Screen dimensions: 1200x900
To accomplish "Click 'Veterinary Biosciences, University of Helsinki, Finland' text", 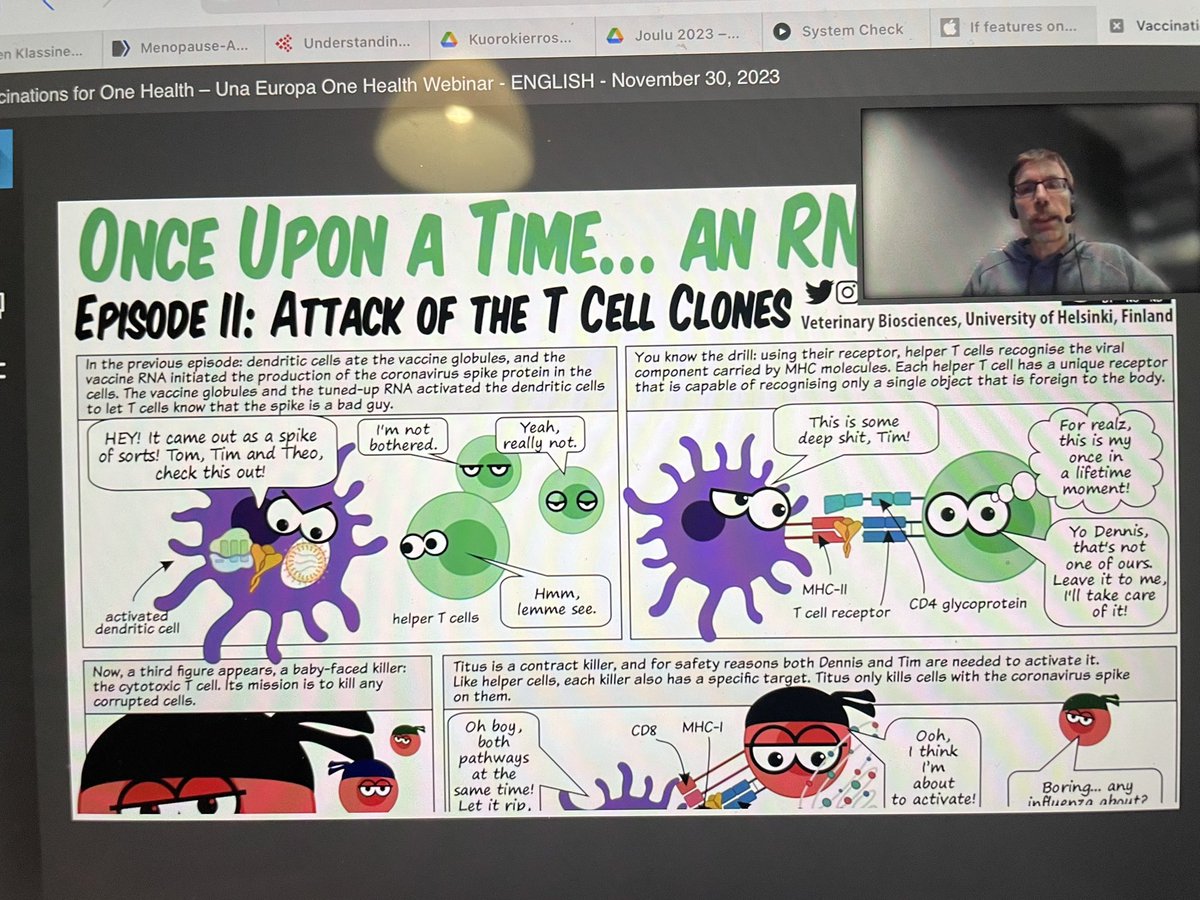I will click(x=987, y=318).
